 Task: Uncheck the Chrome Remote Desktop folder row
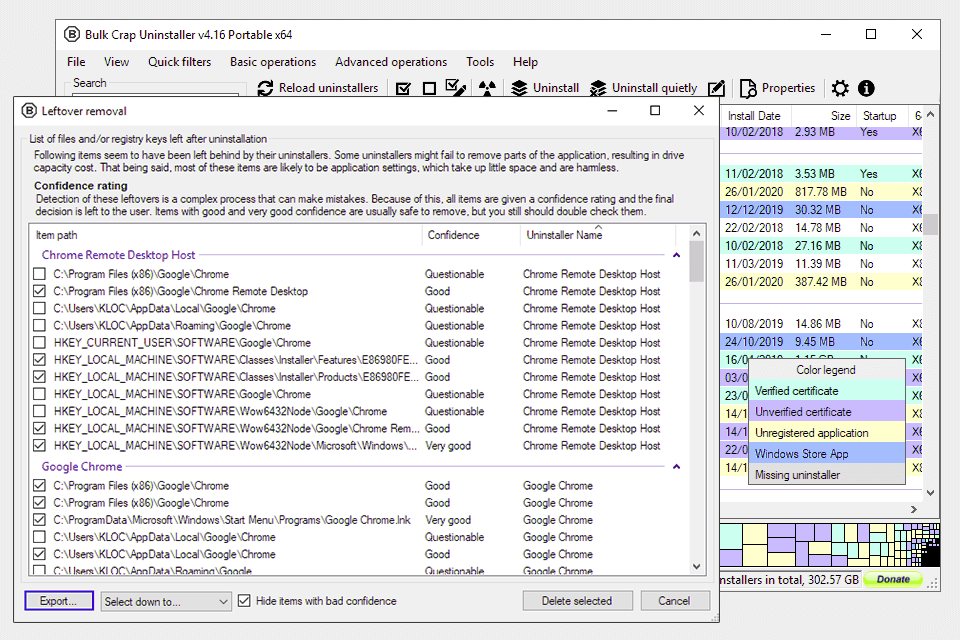pos(39,291)
